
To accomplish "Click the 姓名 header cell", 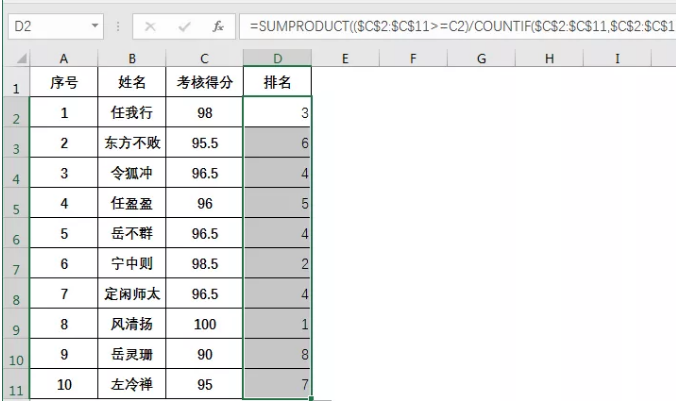I will tap(132, 81).
